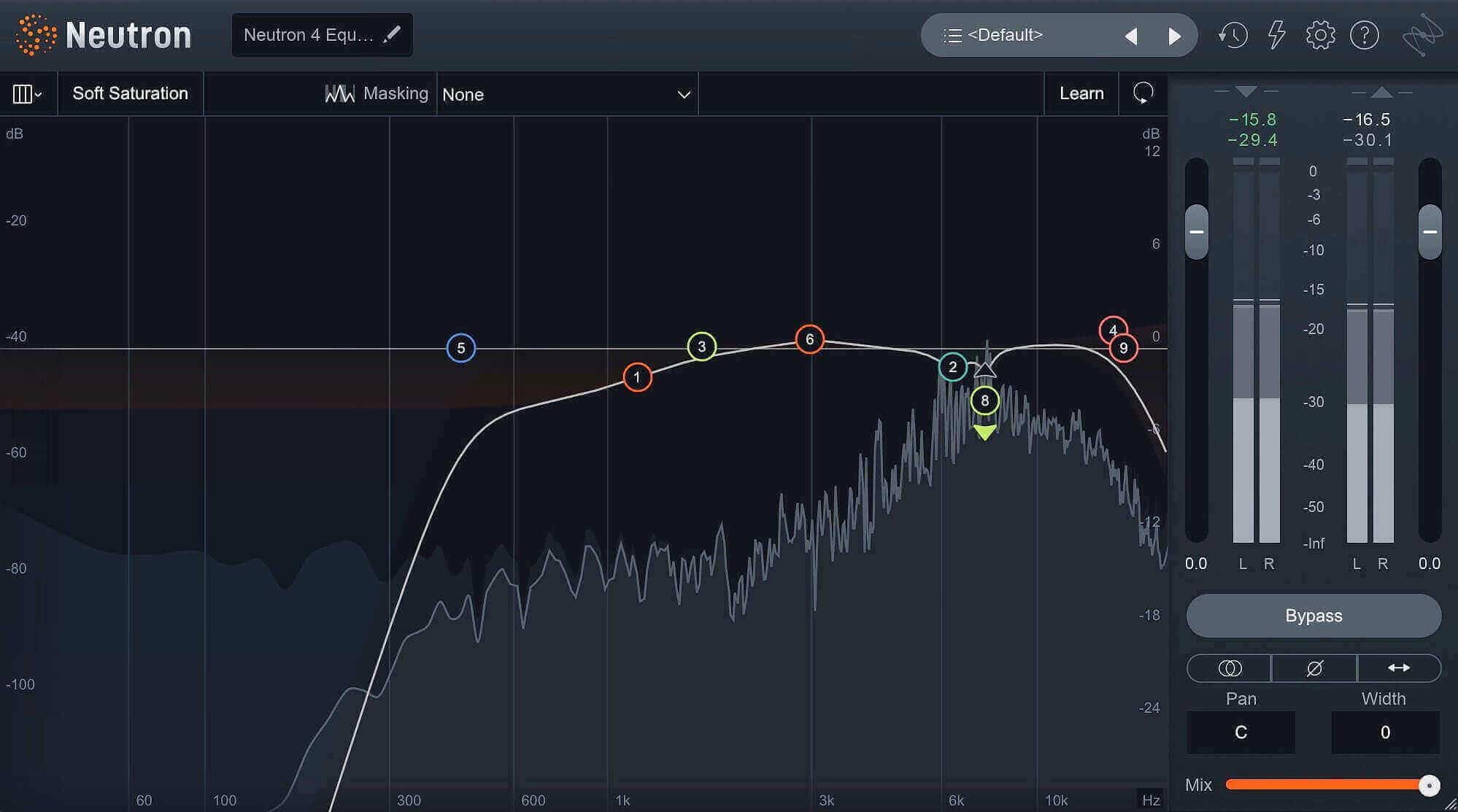Toggle zero latency lightning icon
The width and height of the screenshot is (1458, 812).
coord(1276,35)
